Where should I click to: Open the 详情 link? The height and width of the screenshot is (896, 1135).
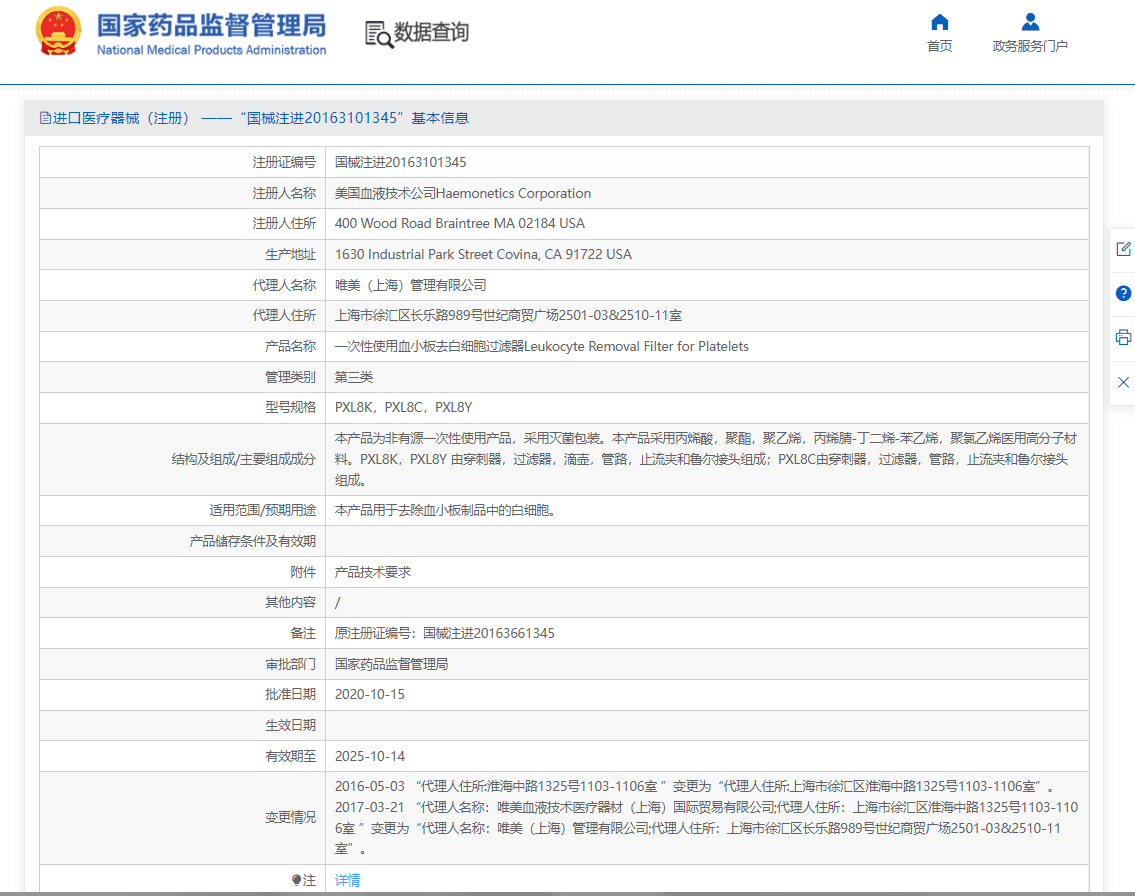coord(347,880)
